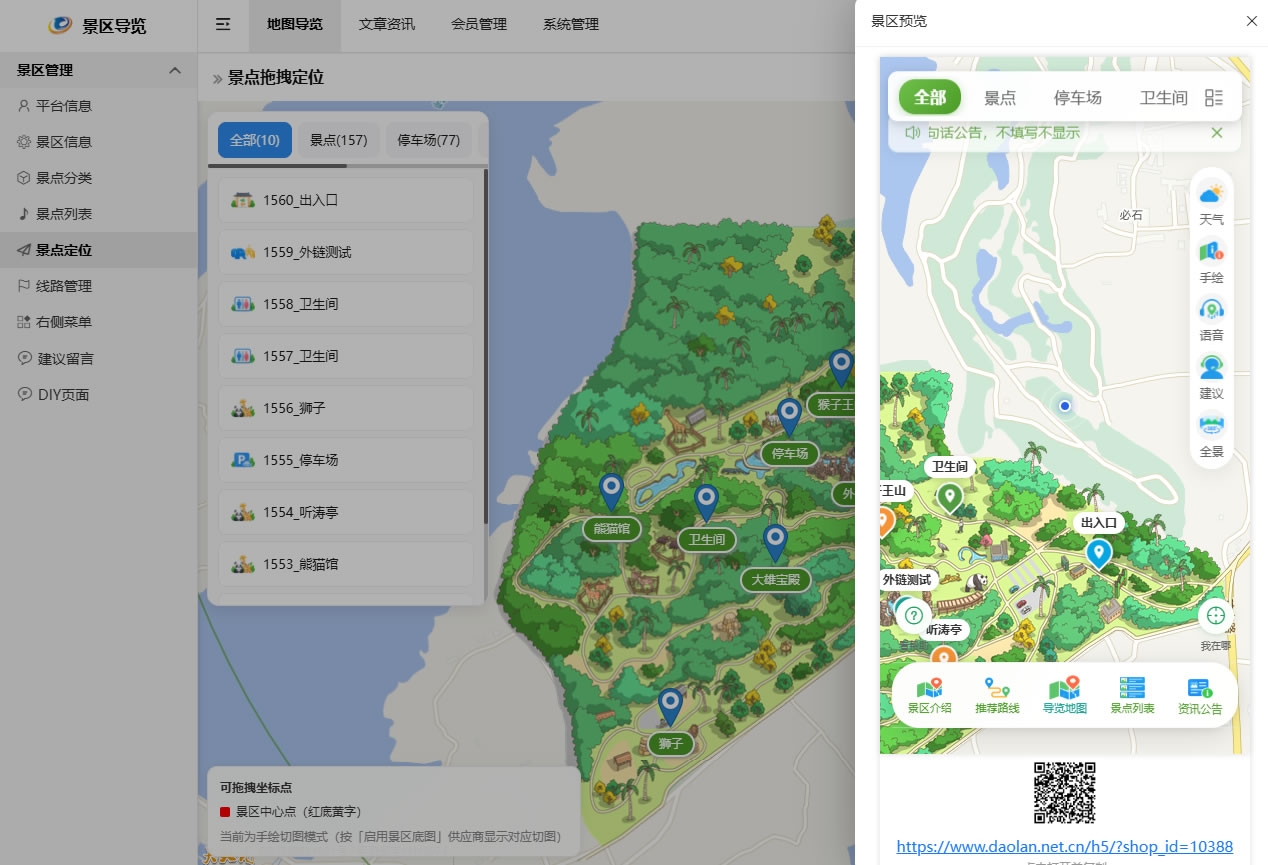This screenshot has width=1268, height=865.
Task: Open 资讯公告 in preview bottom bar
Action: coord(1199,695)
